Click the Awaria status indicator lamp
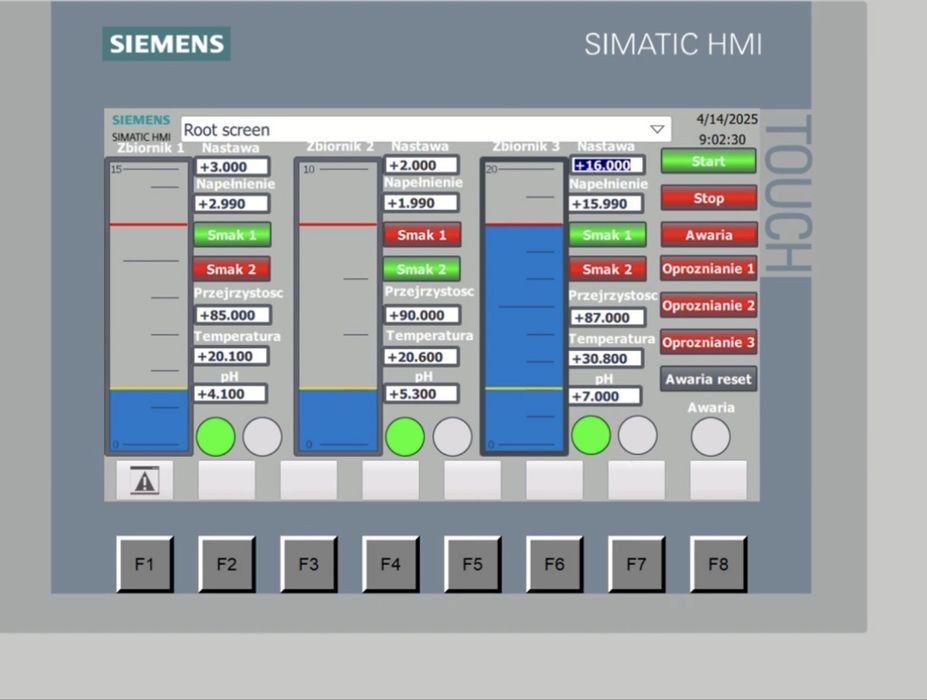 click(710, 437)
